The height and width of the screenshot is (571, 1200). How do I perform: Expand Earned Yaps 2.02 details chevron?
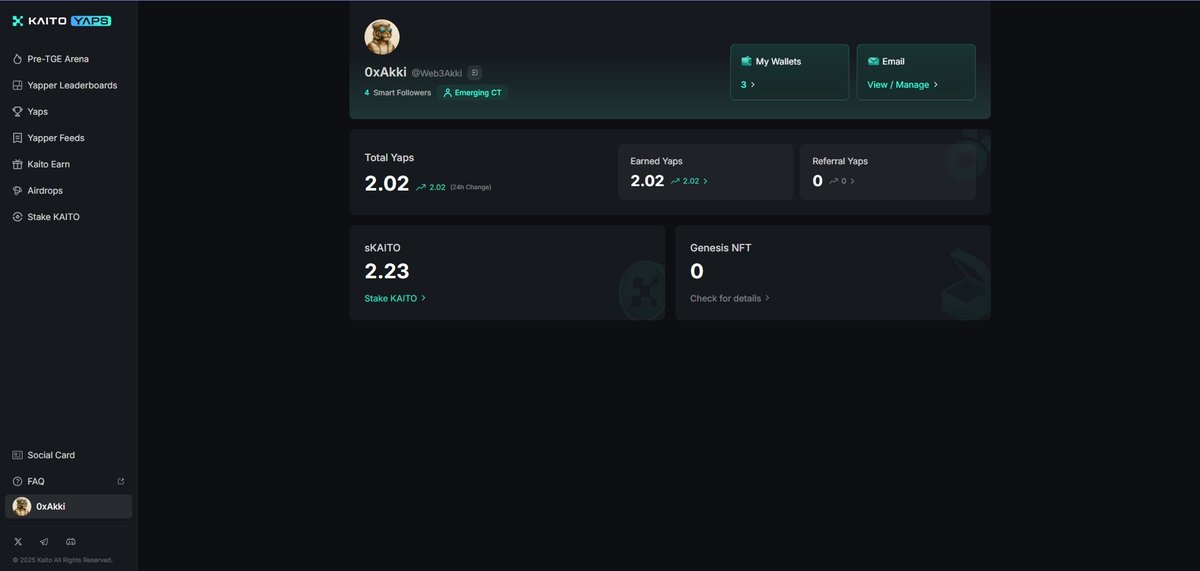tap(705, 181)
